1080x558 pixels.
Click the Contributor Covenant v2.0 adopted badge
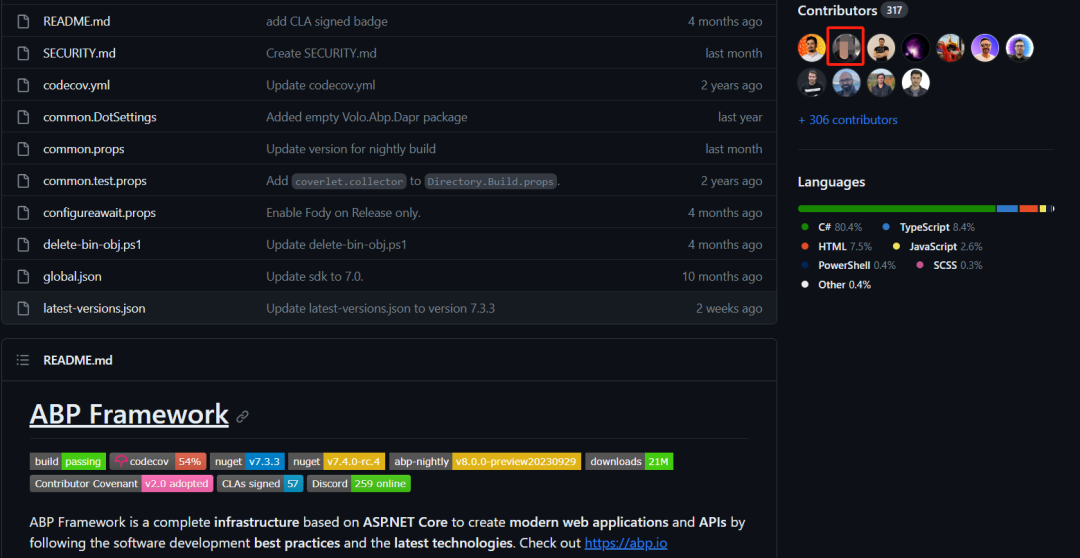click(121, 484)
